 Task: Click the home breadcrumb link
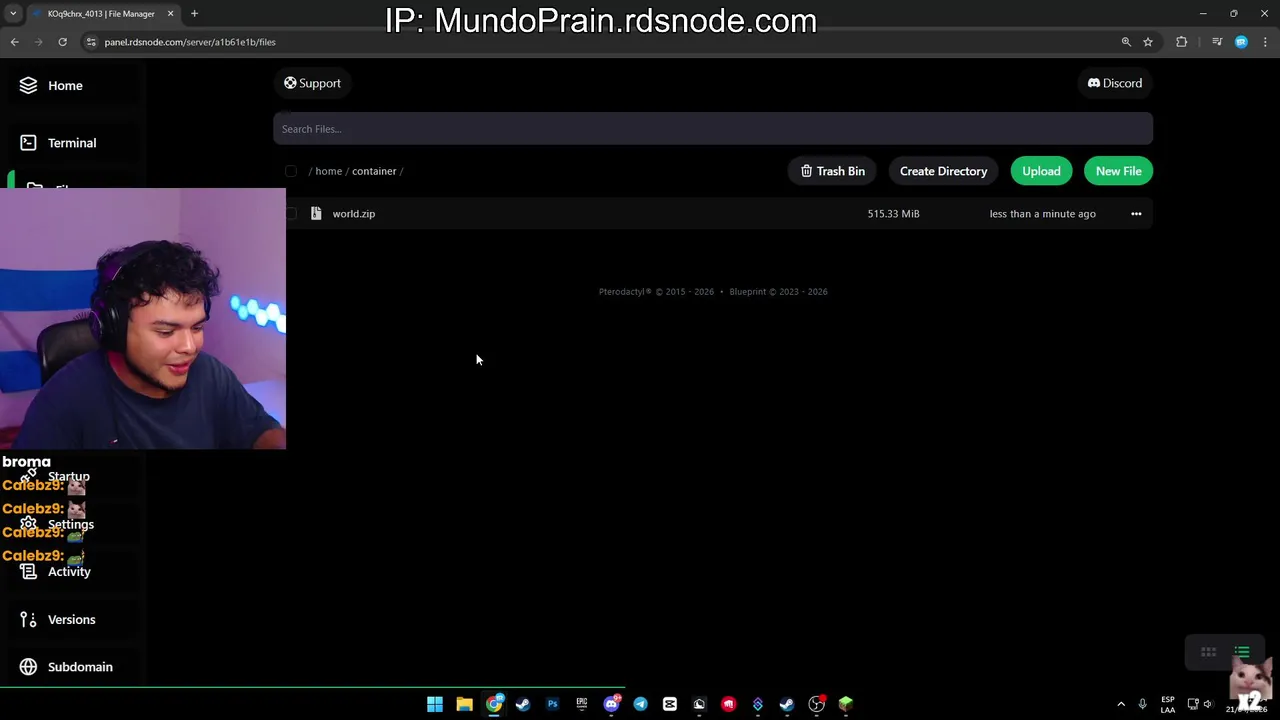point(328,171)
